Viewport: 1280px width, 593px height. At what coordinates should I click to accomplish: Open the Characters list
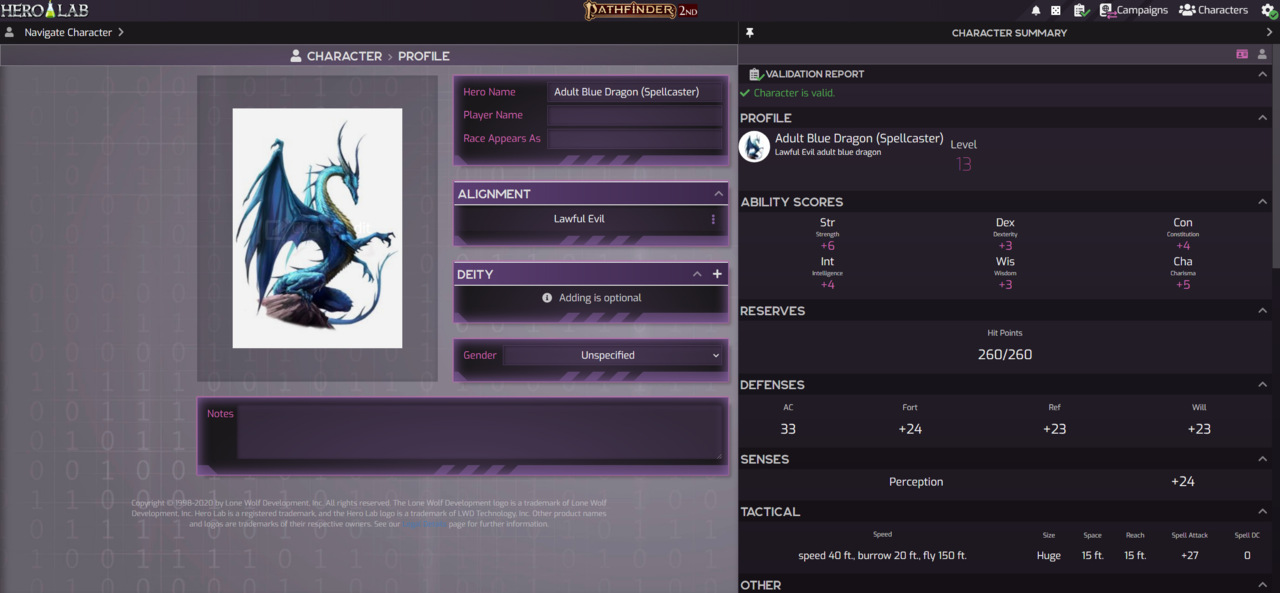(1213, 10)
